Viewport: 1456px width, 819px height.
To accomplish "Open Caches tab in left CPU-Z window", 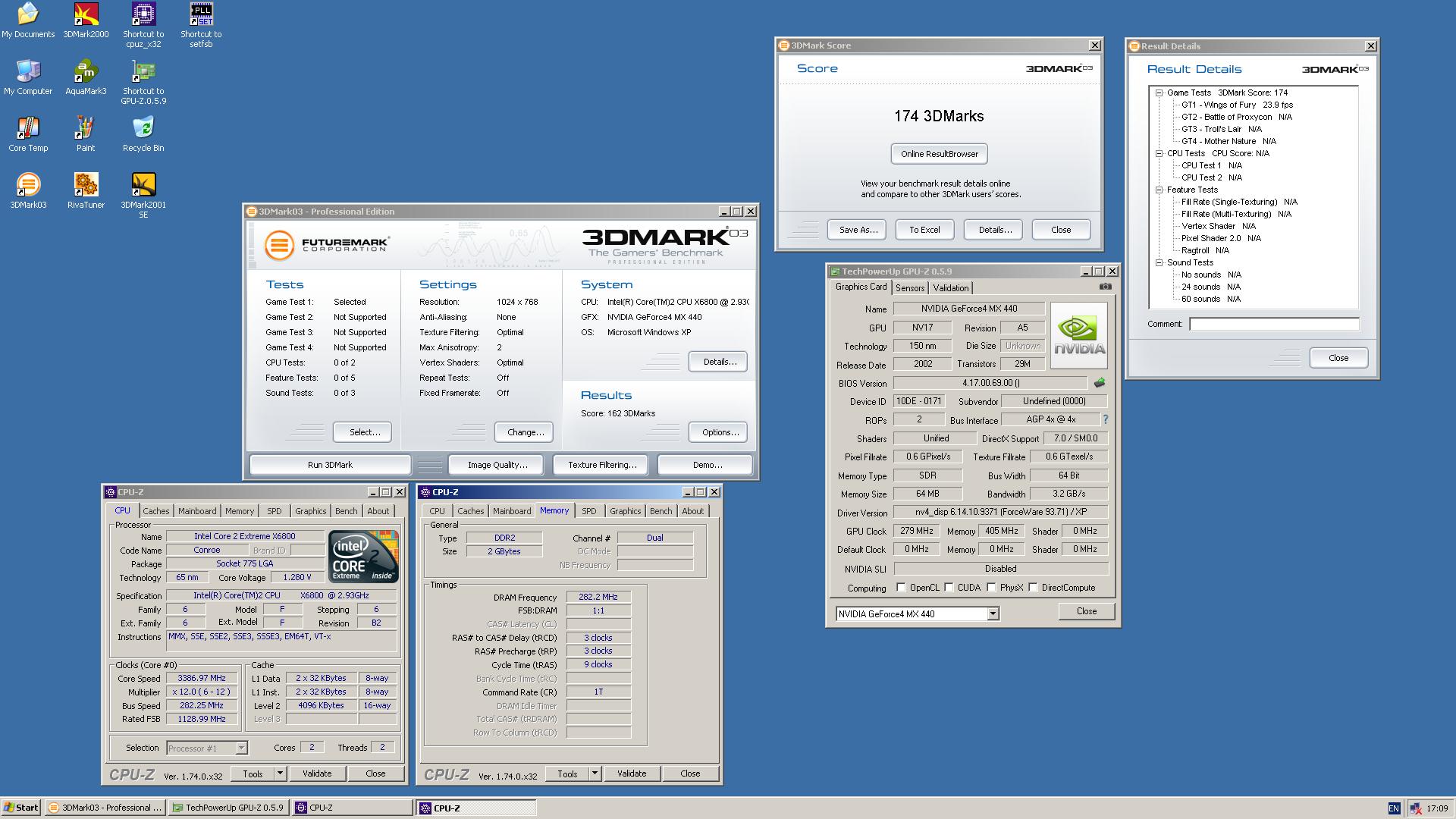I will tap(156, 511).
